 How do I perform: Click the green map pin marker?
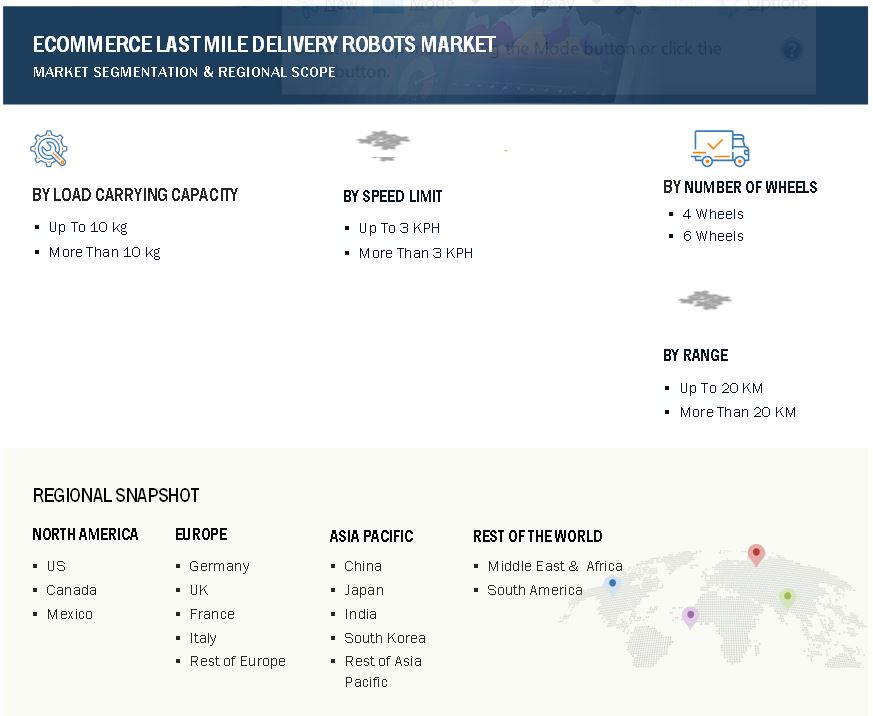(x=787, y=598)
